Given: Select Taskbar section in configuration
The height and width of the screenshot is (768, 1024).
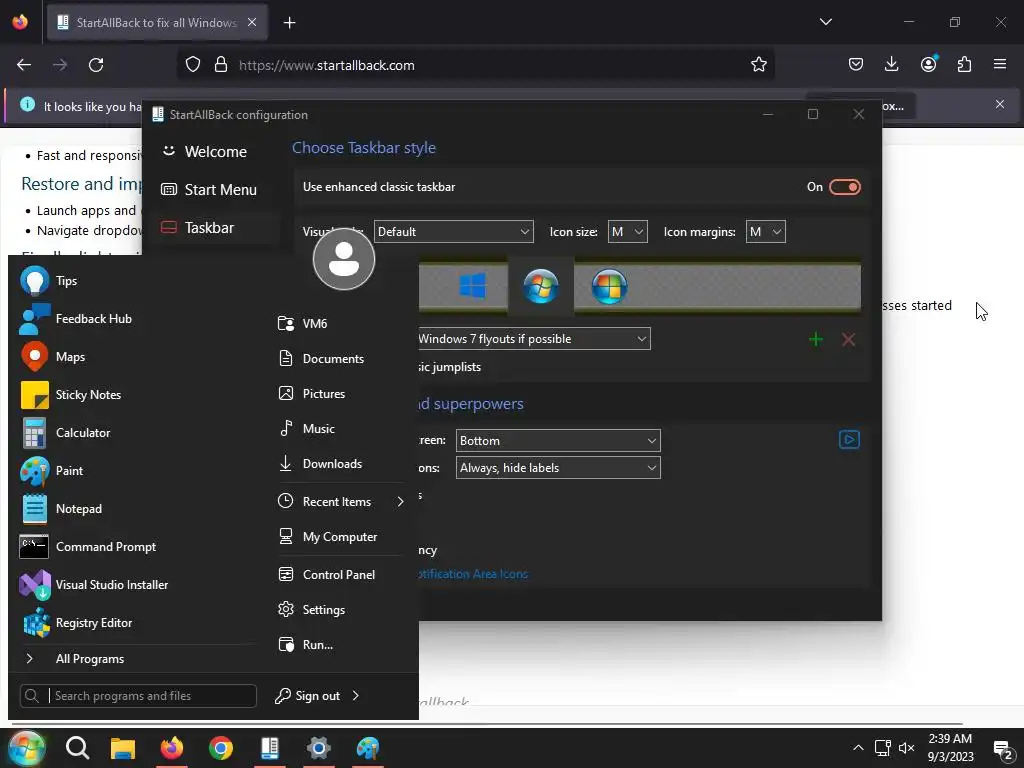Looking at the screenshot, I should coord(211,228).
